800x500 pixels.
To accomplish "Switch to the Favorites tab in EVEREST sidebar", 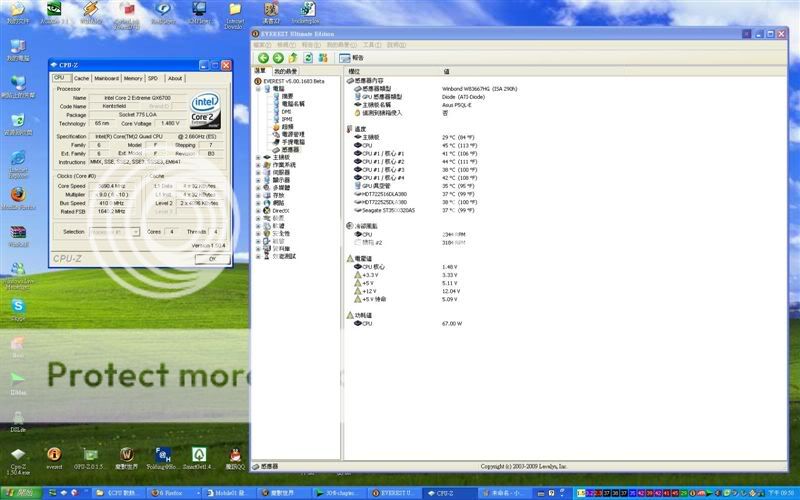I will coord(287,71).
